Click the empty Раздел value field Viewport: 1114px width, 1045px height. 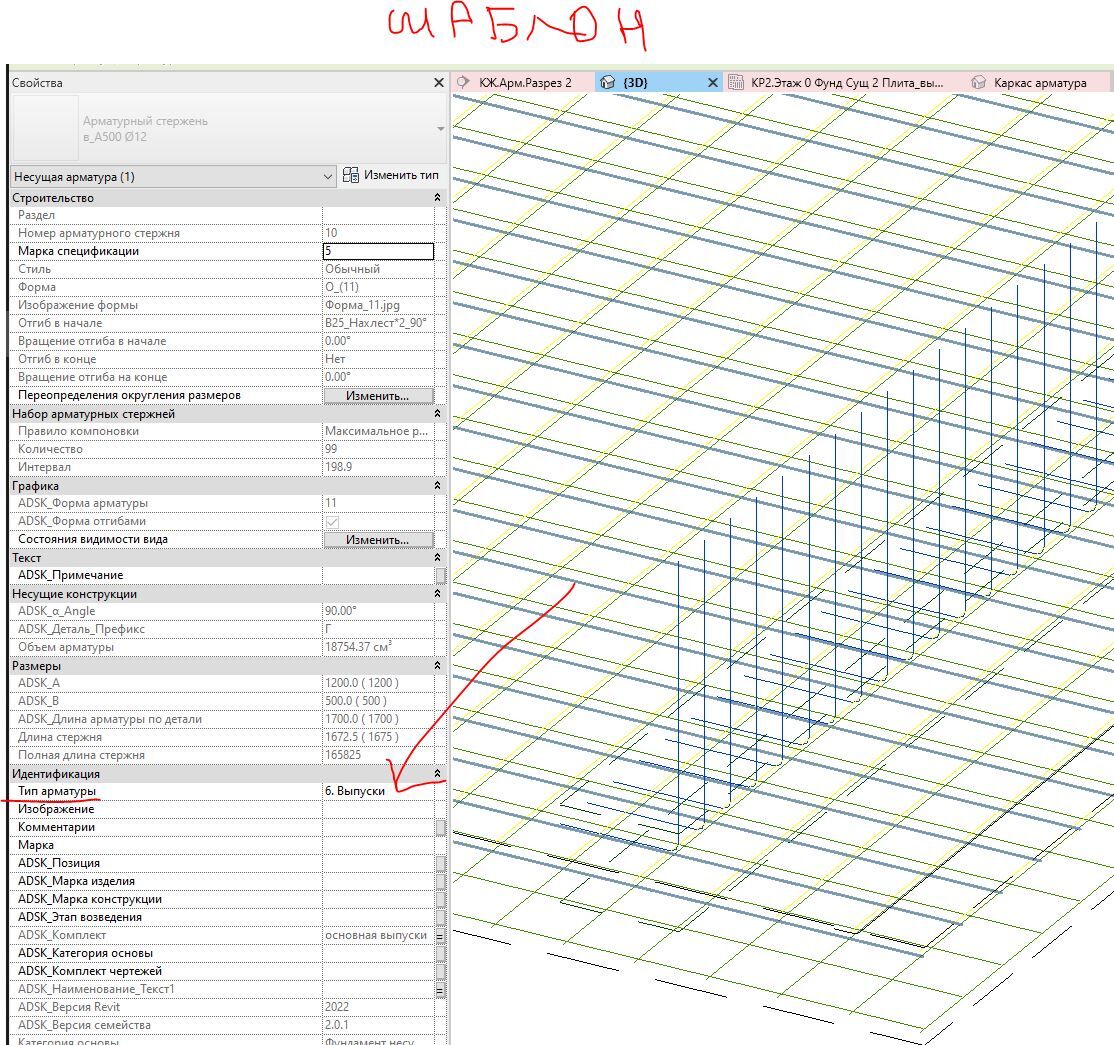pos(378,215)
